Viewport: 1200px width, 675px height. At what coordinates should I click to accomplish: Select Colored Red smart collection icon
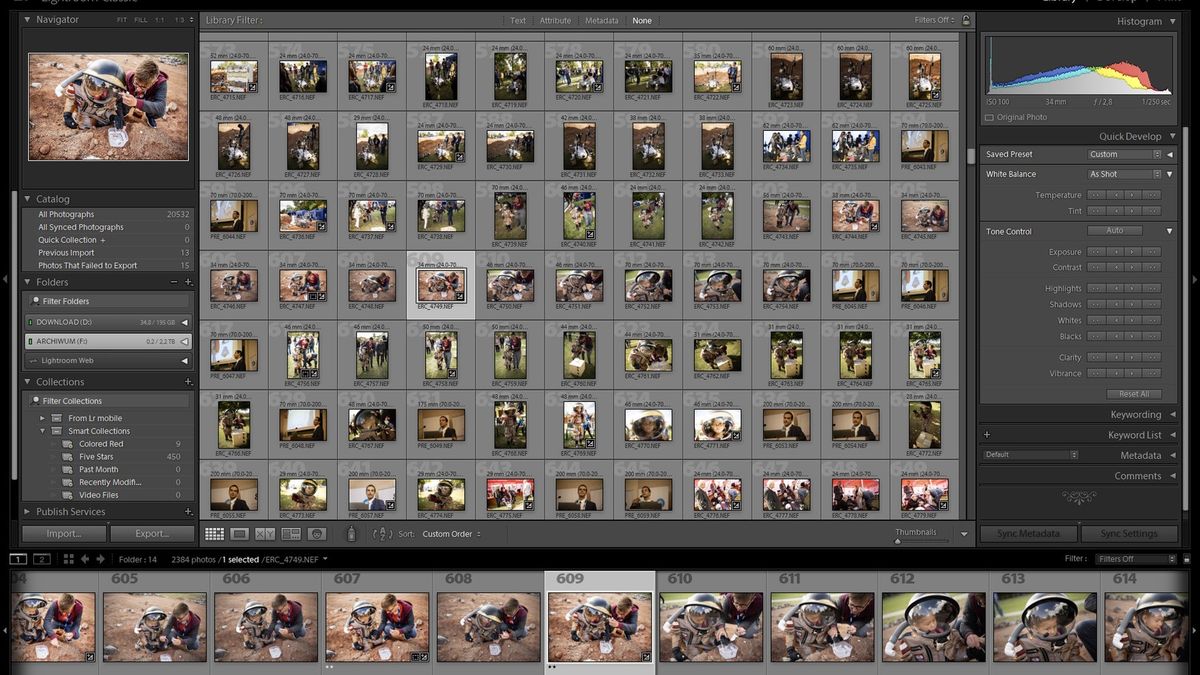(68, 444)
